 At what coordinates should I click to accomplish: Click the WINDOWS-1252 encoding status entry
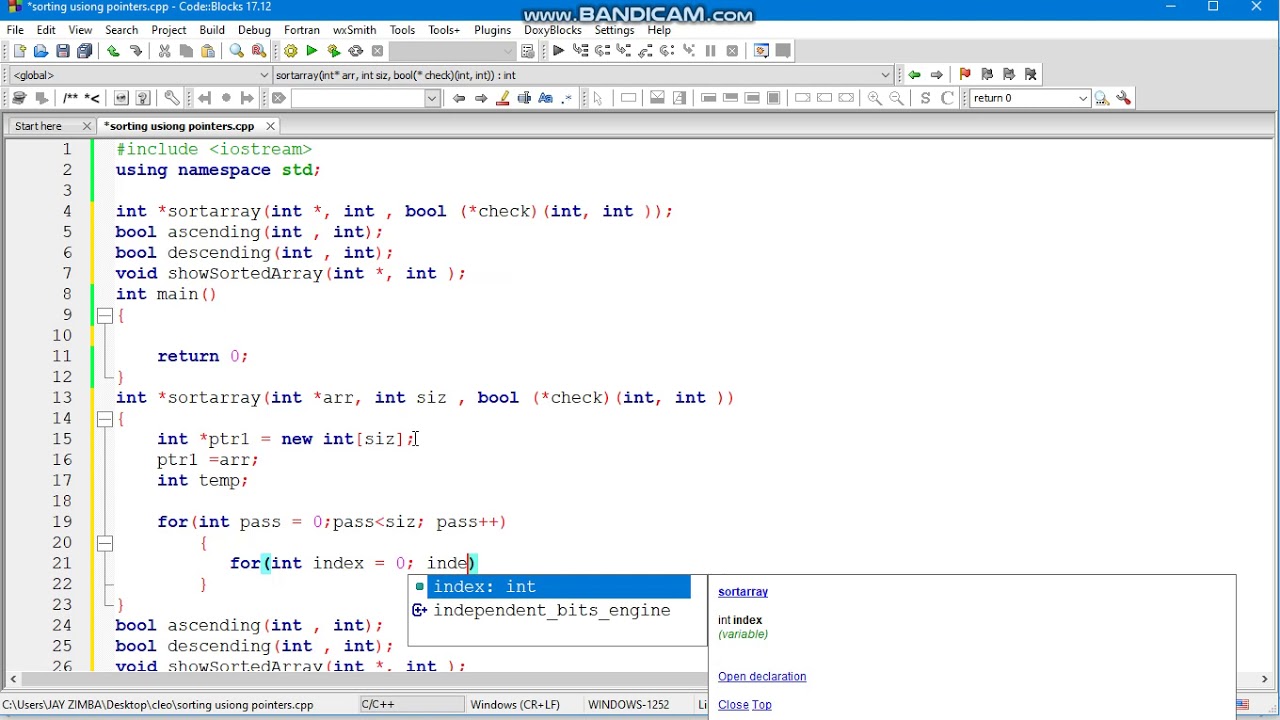pyautogui.click(x=629, y=705)
